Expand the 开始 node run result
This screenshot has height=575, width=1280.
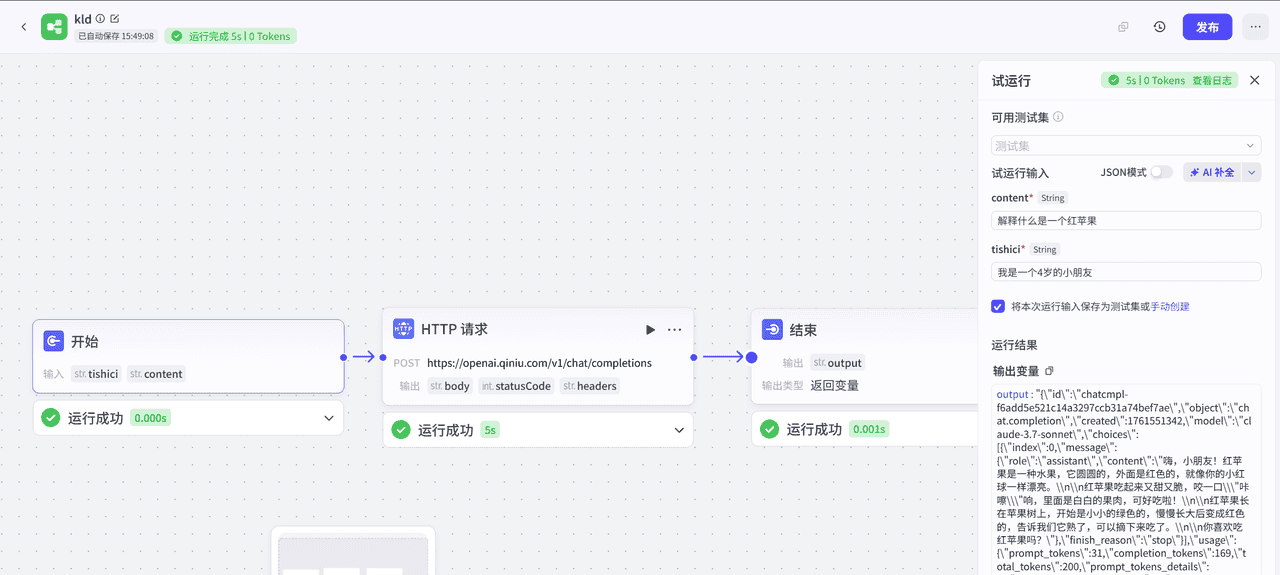[x=328, y=418]
